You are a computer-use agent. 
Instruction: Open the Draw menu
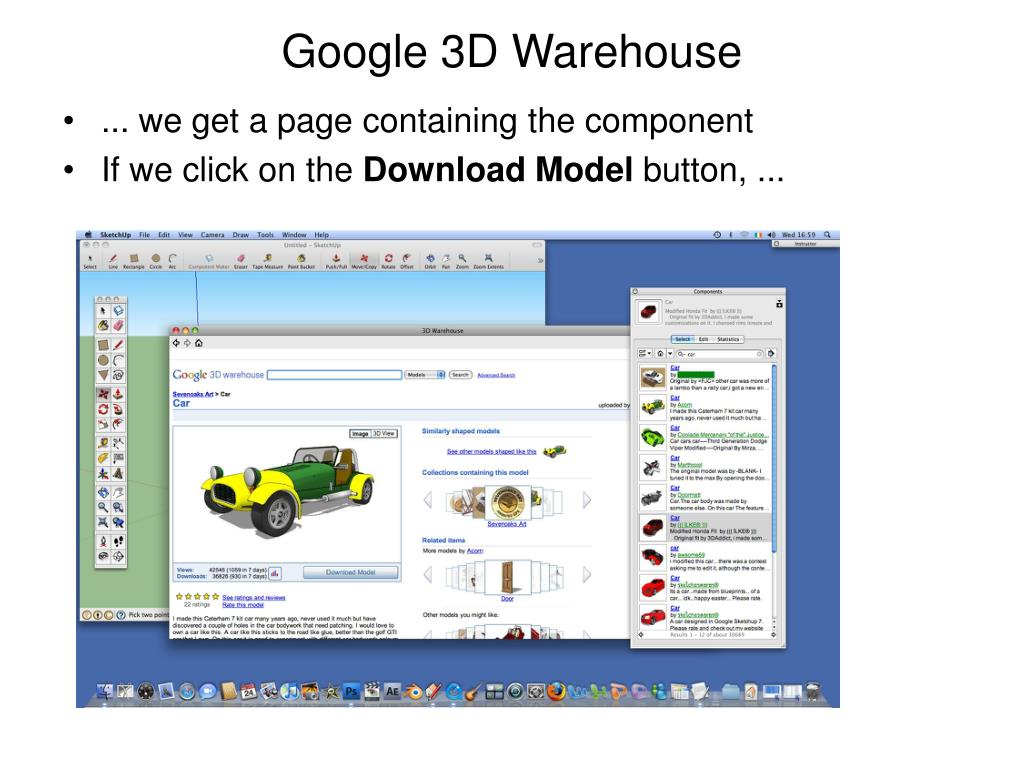(241, 234)
